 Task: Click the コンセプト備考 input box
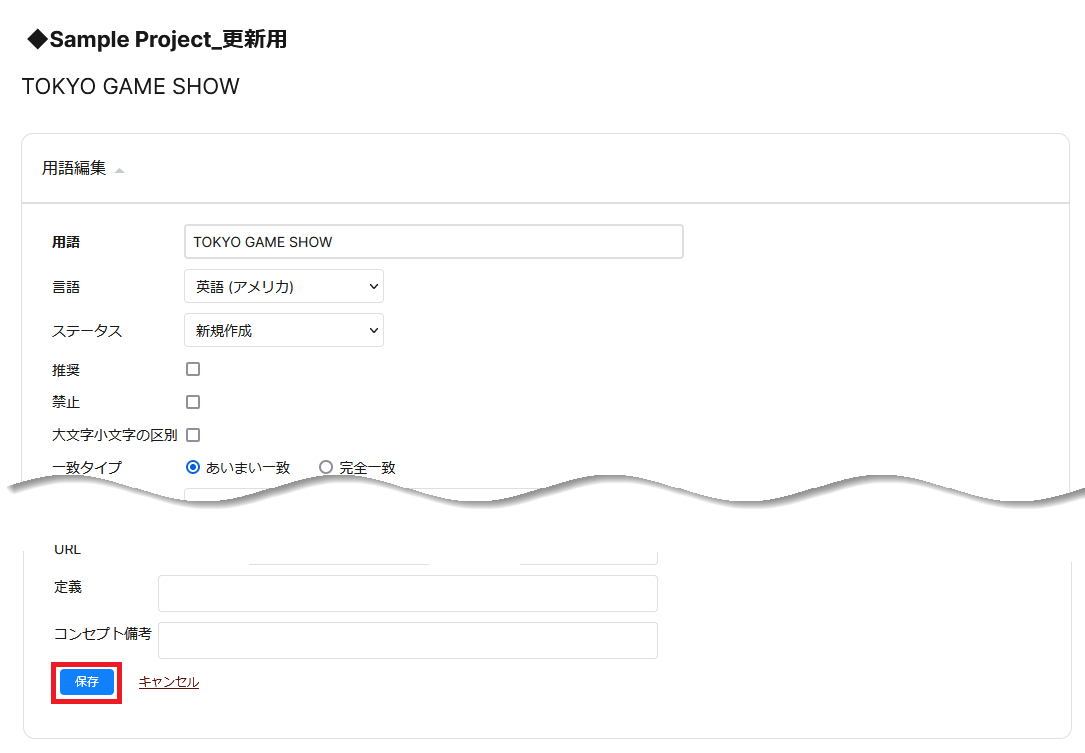[408, 640]
